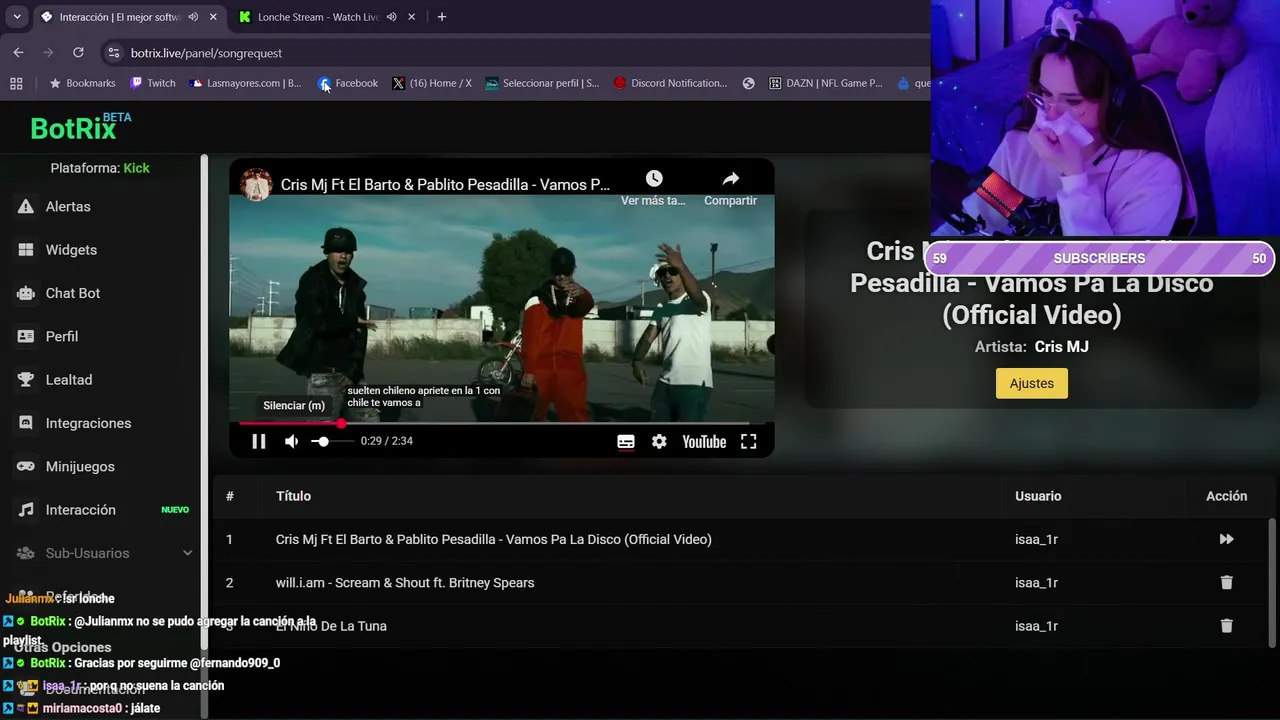This screenshot has height=720, width=1280.
Task: Click the Widgets grid icon
Action: coord(26,250)
